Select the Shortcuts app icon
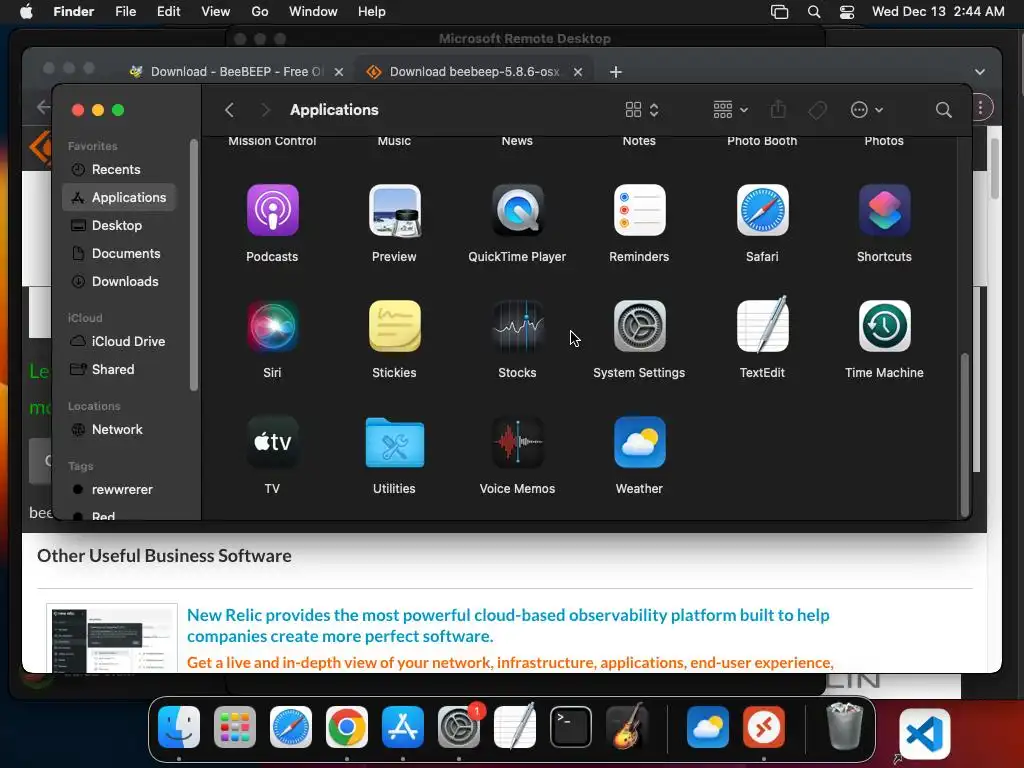1024x768 pixels. [x=884, y=210]
